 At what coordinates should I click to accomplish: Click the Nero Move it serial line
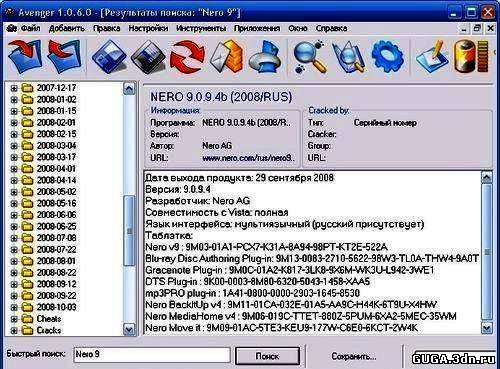coord(281,328)
